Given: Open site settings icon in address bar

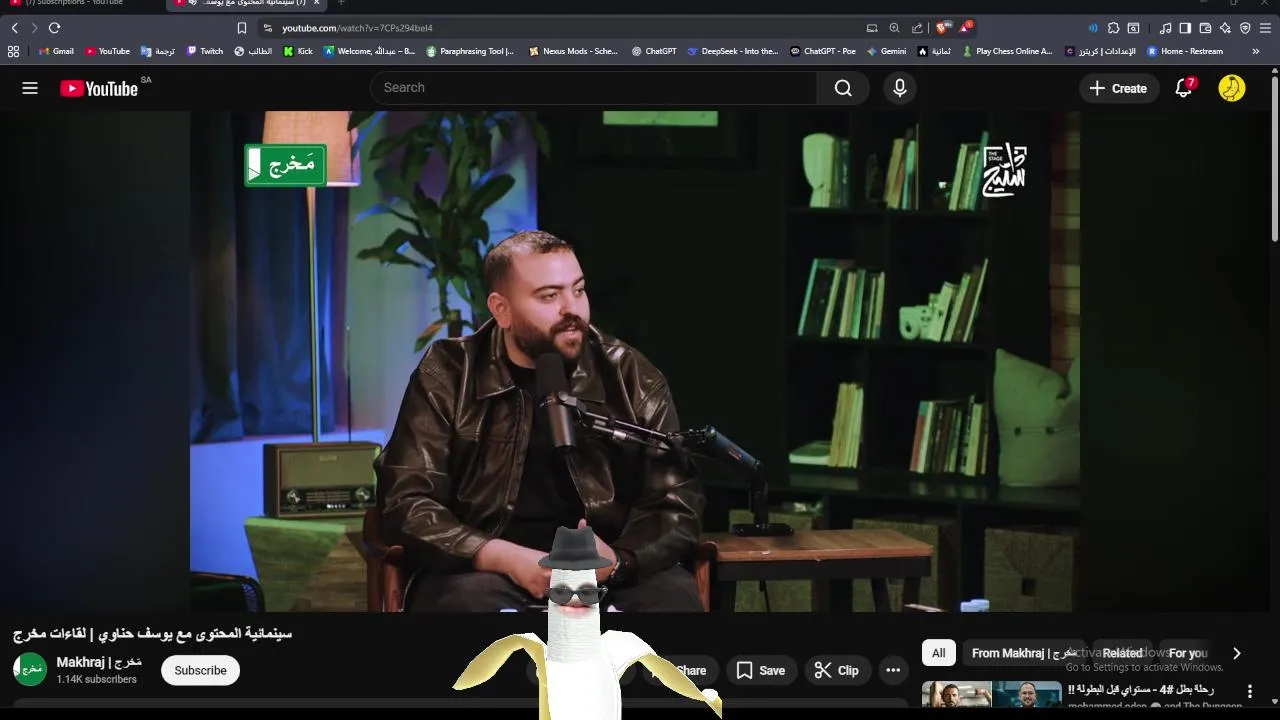Looking at the screenshot, I should (x=267, y=28).
